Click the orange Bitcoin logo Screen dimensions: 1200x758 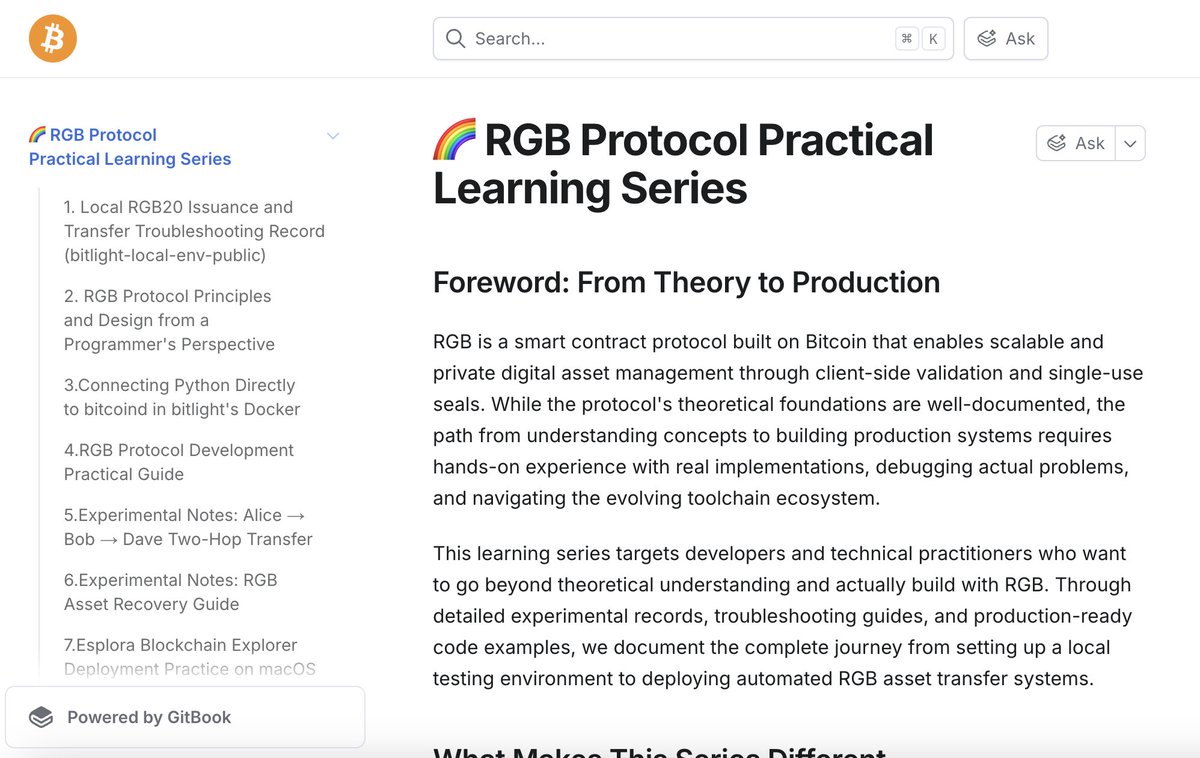coord(53,39)
